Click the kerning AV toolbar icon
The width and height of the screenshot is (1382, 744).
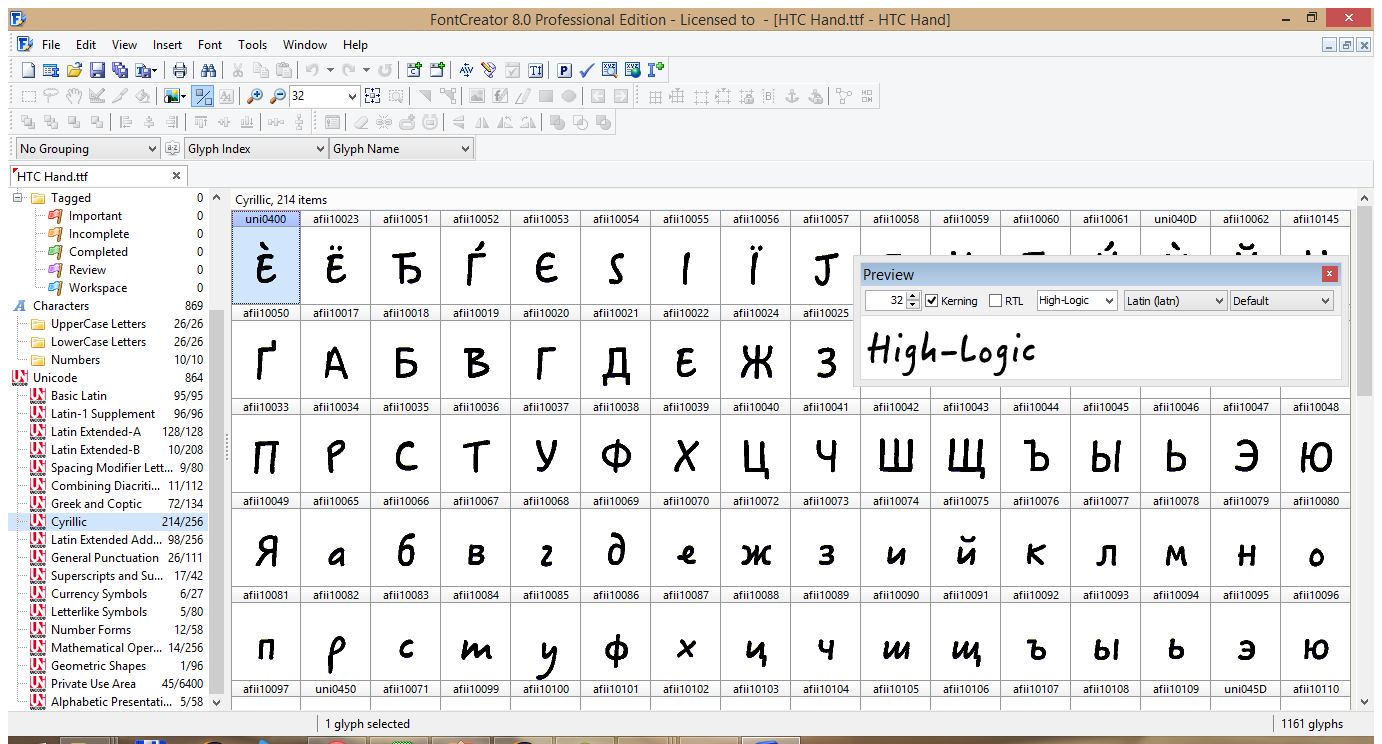coord(466,70)
